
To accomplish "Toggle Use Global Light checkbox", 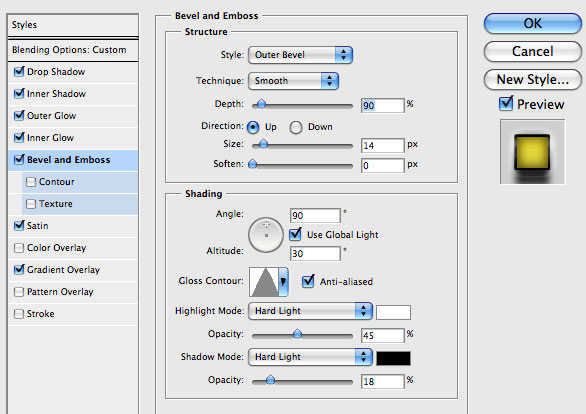I will tap(295, 234).
